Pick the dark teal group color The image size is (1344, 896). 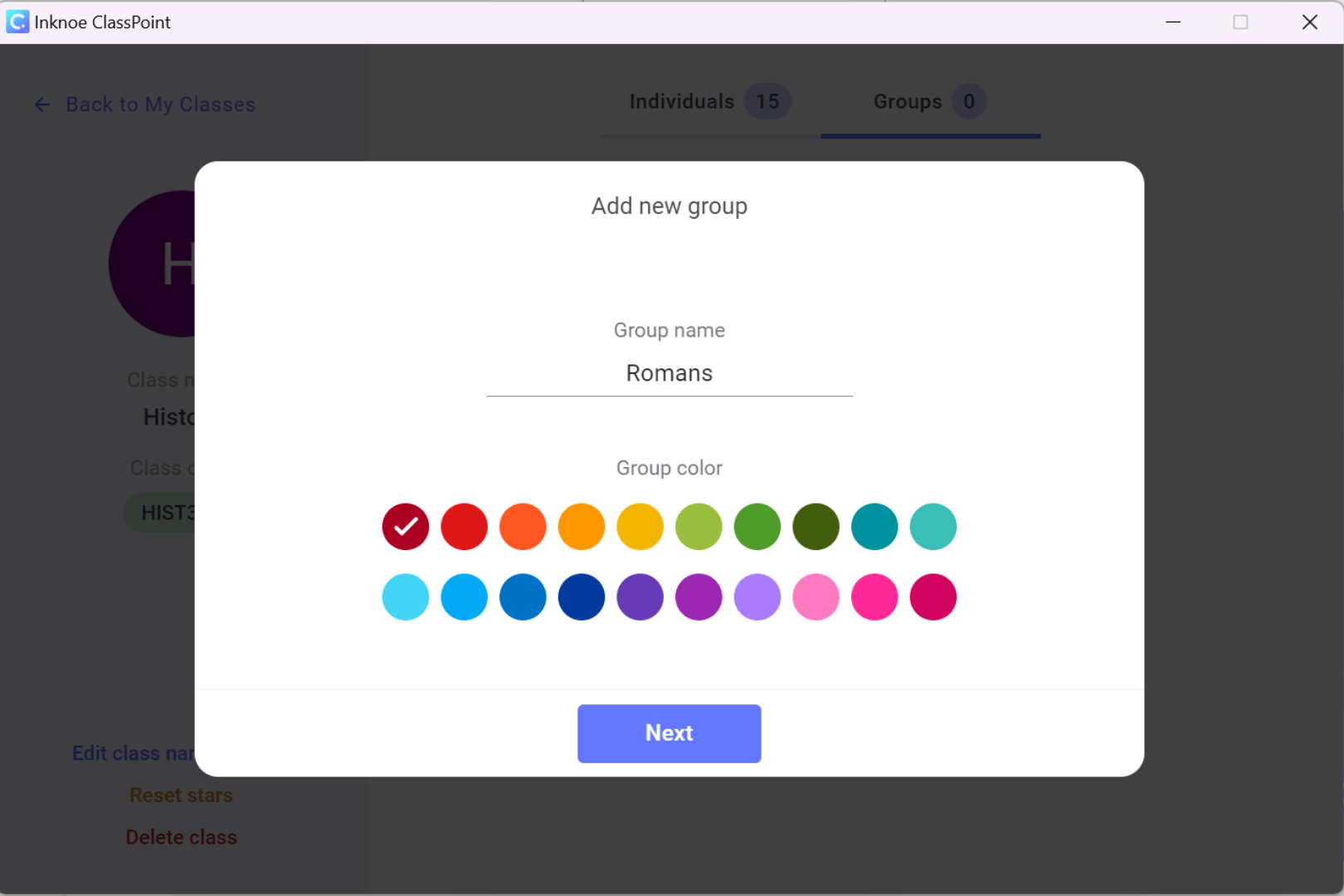pyautogui.click(x=874, y=527)
